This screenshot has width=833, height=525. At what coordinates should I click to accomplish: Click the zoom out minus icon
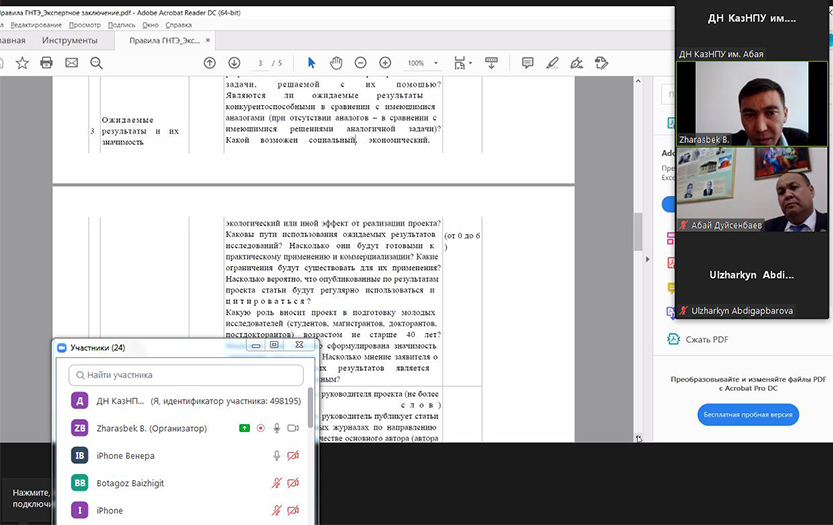361,62
